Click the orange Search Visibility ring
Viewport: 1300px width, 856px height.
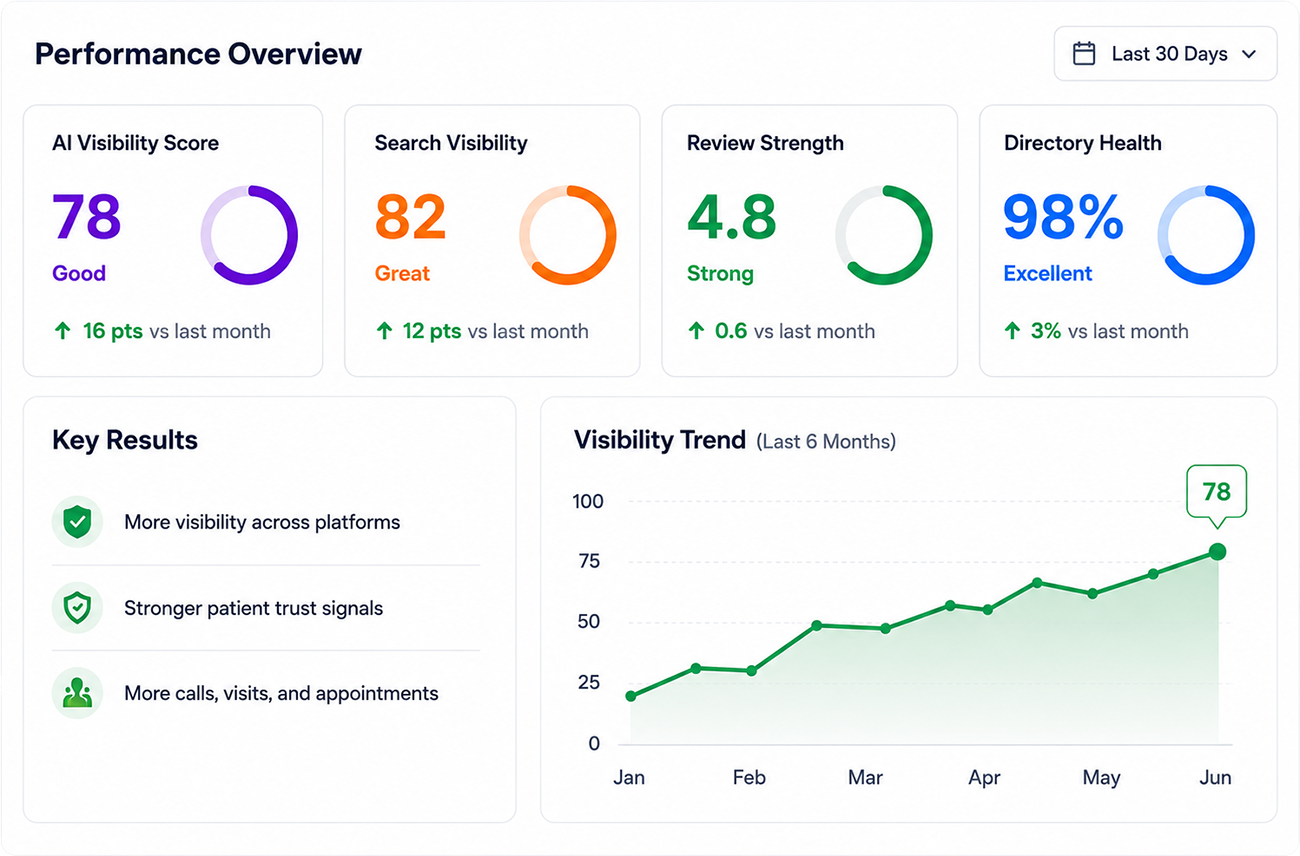pyautogui.click(x=568, y=235)
